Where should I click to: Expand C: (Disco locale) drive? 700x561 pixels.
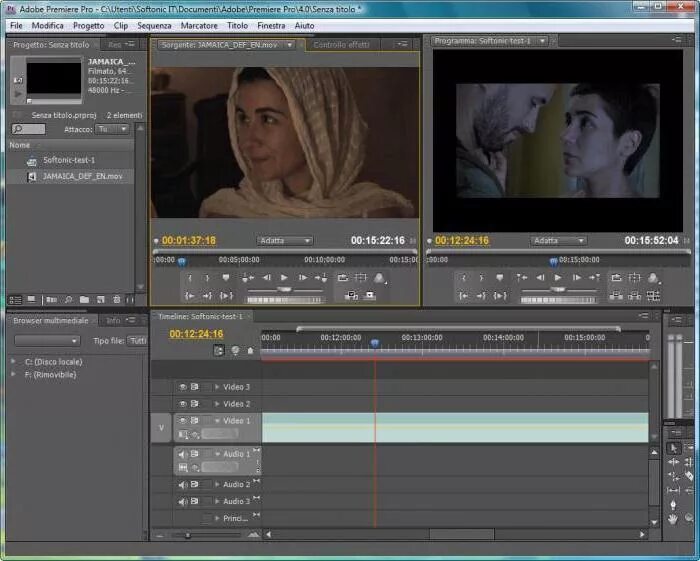coord(13,361)
